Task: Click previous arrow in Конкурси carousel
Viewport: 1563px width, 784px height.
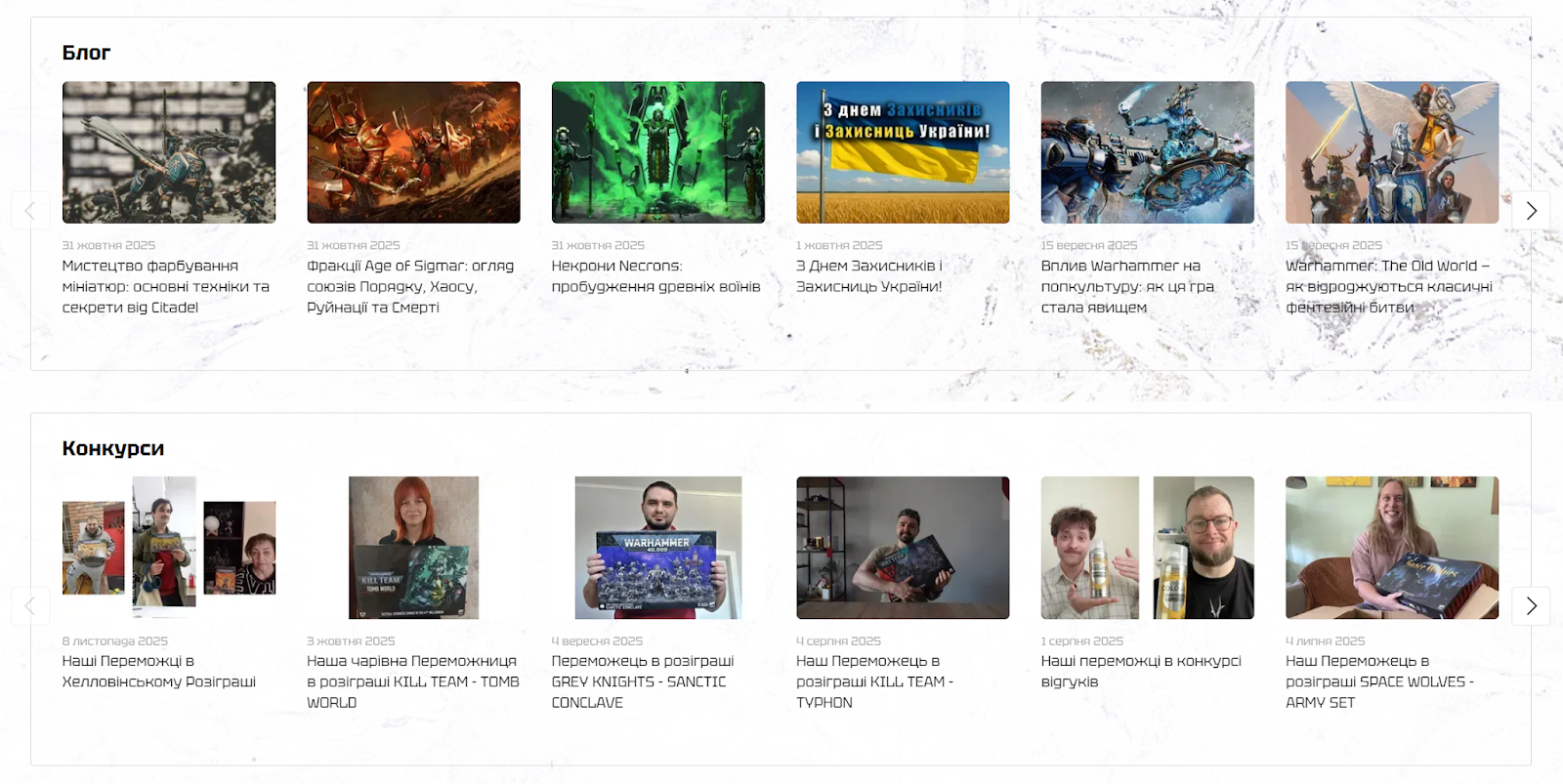Action: pyautogui.click(x=30, y=606)
